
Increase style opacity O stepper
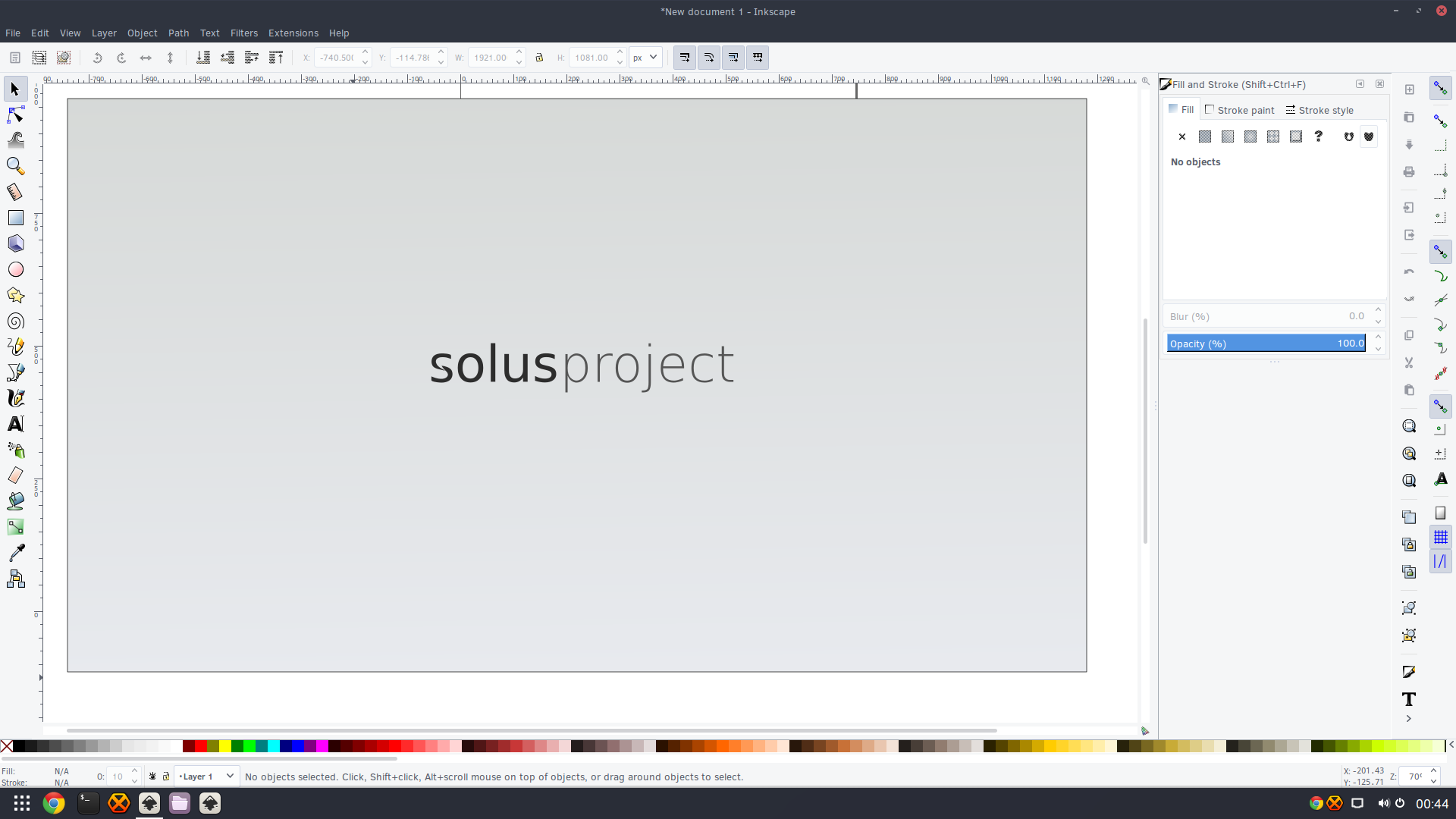click(x=134, y=771)
